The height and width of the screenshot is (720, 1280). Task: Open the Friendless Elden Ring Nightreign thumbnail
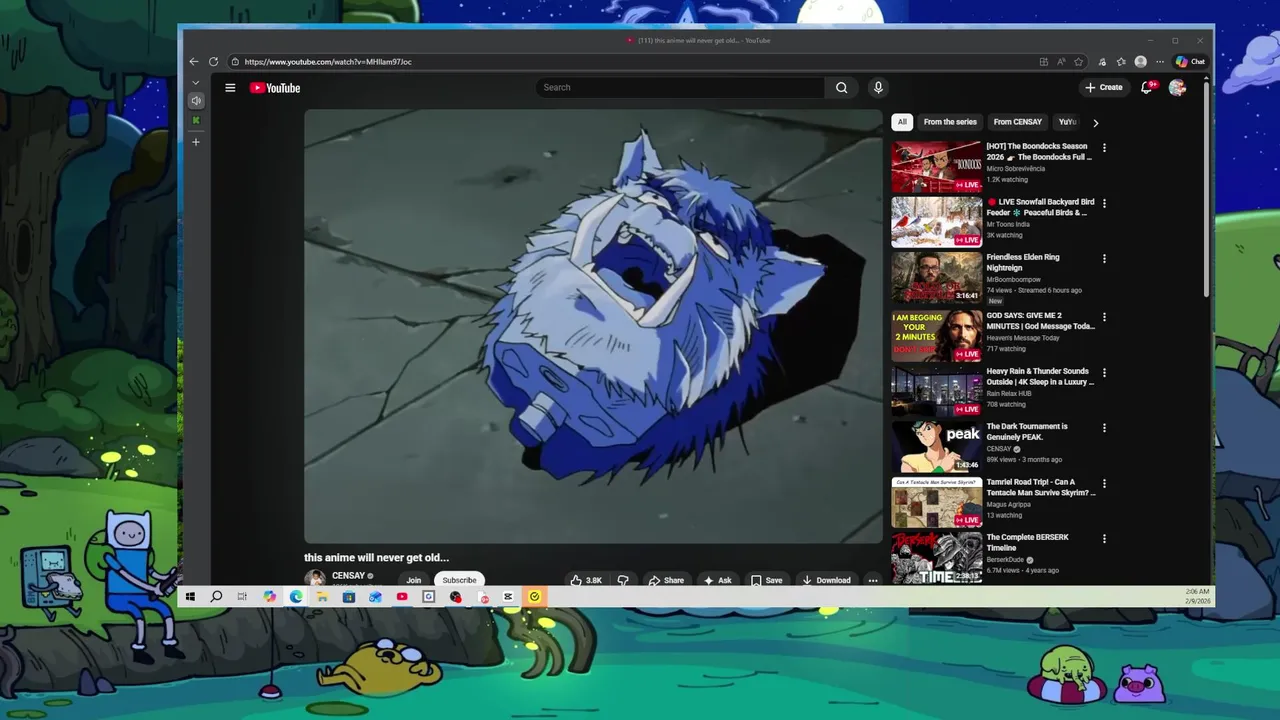click(x=937, y=278)
